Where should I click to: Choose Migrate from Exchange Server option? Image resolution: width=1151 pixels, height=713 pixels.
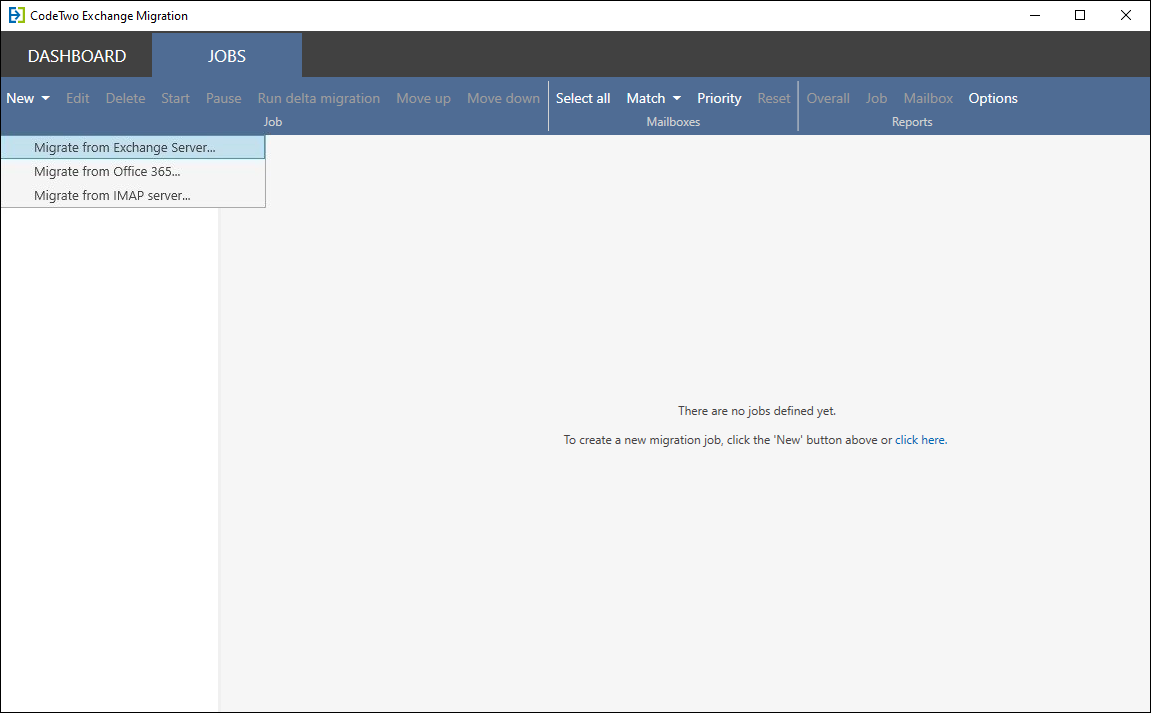[133, 148]
